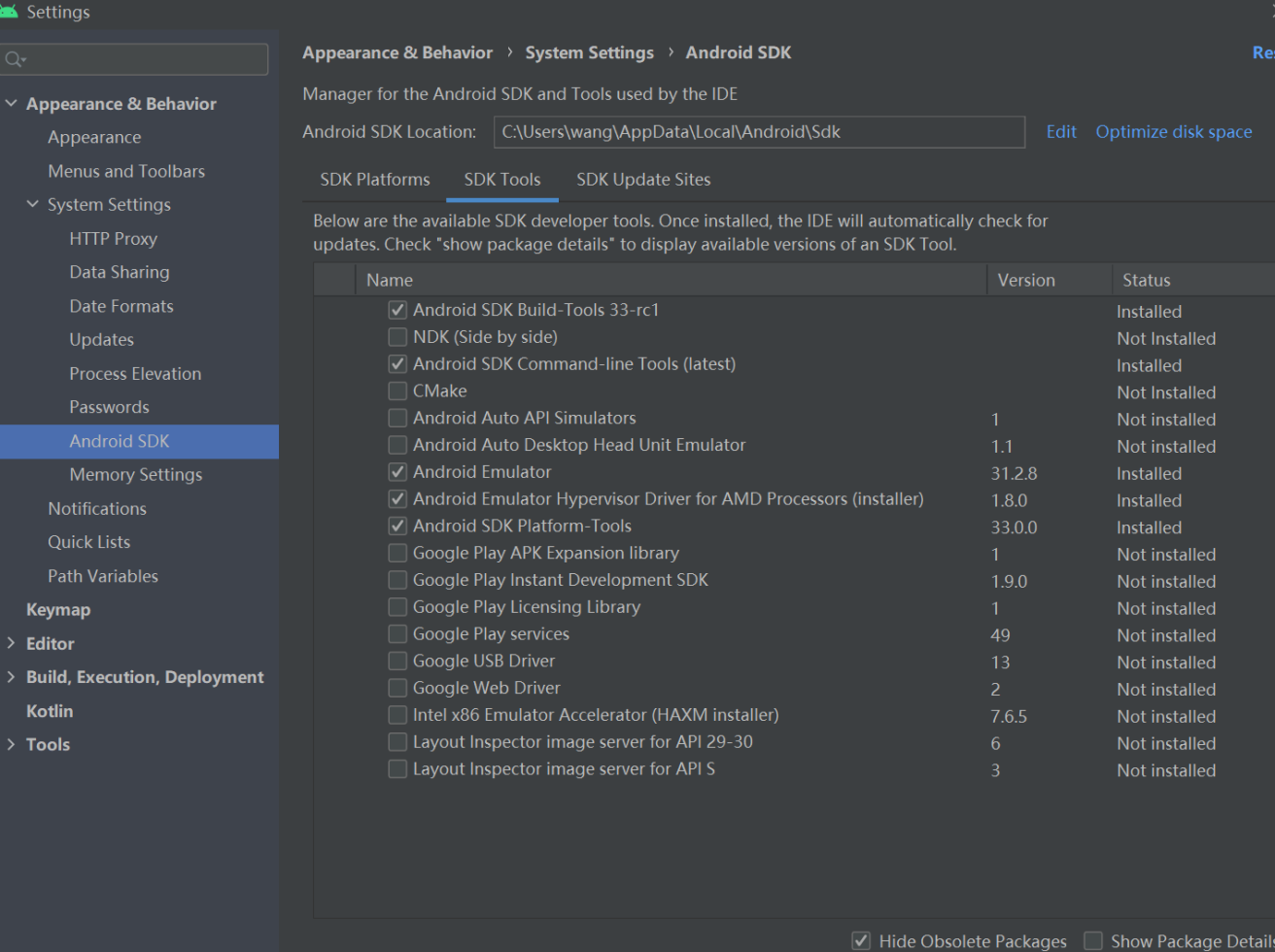Viewport: 1275px width, 952px height.
Task: Check Intel x86 Emulator Accelerator (HAXM installer)
Action: click(397, 716)
